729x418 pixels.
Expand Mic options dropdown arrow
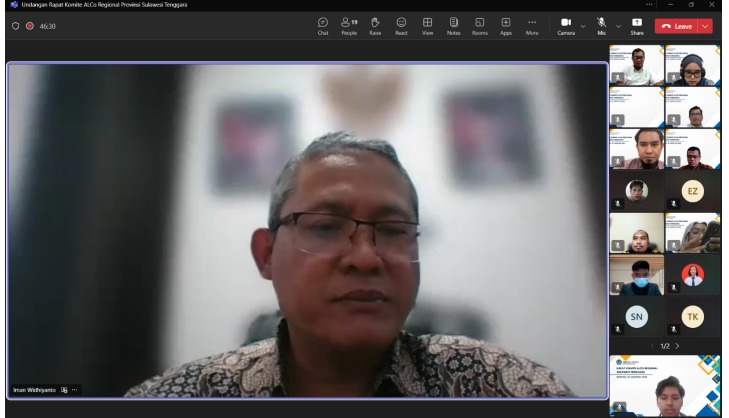tap(618, 26)
